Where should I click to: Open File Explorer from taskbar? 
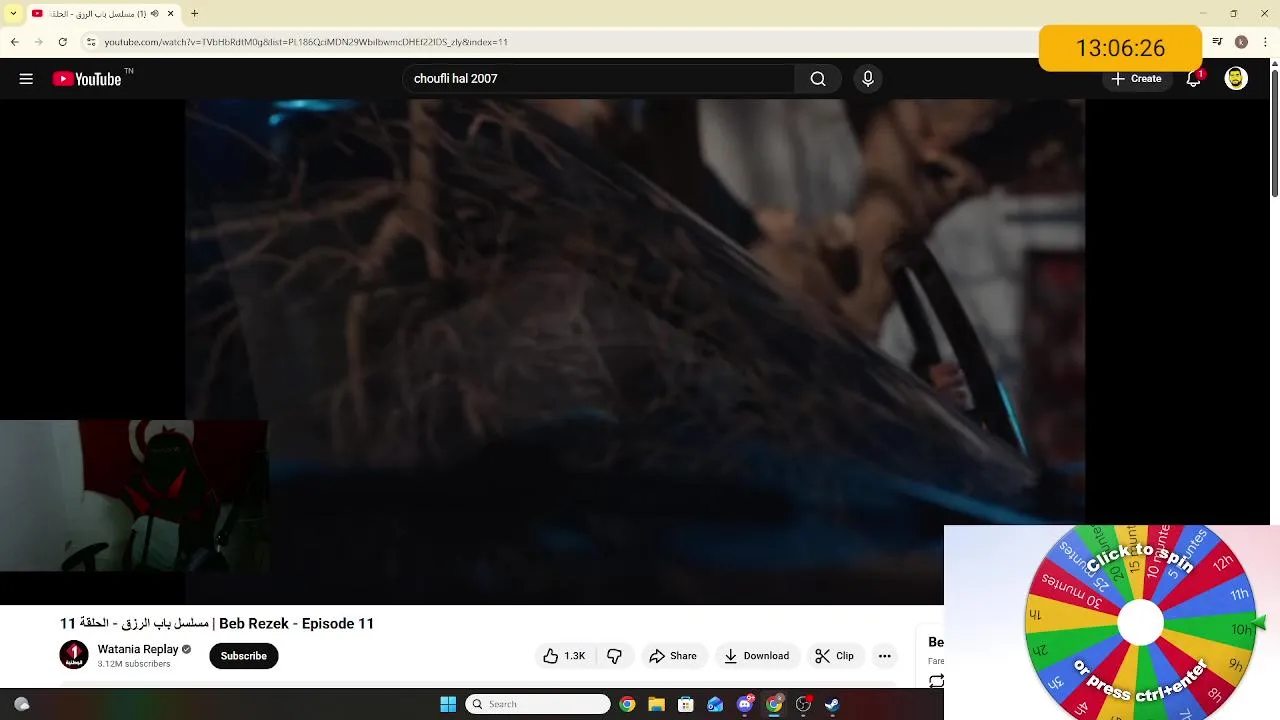[x=656, y=704]
